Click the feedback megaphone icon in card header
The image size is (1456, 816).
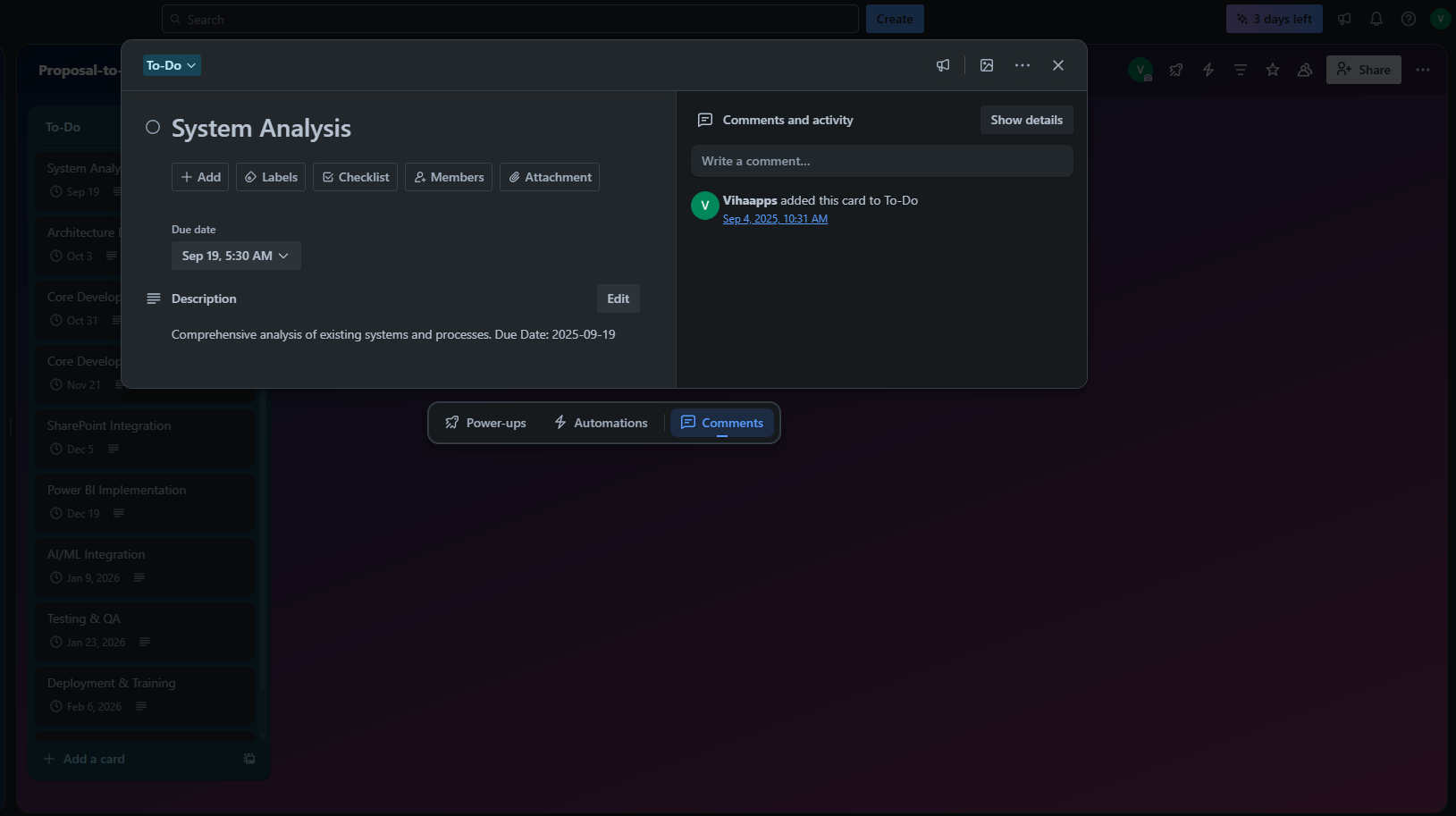pyautogui.click(x=942, y=65)
